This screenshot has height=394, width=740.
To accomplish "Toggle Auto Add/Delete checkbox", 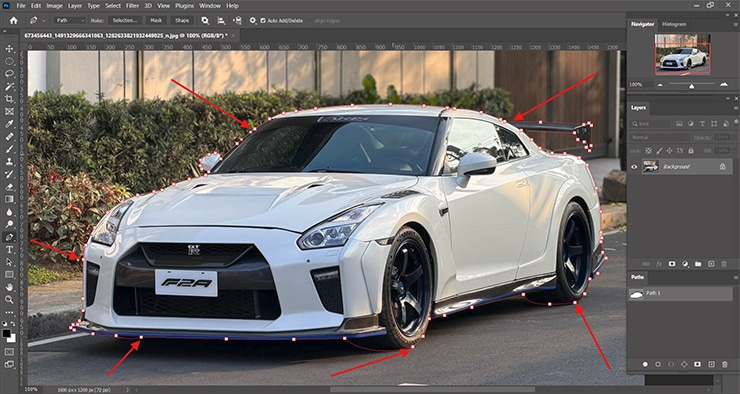I will click(263, 21).
